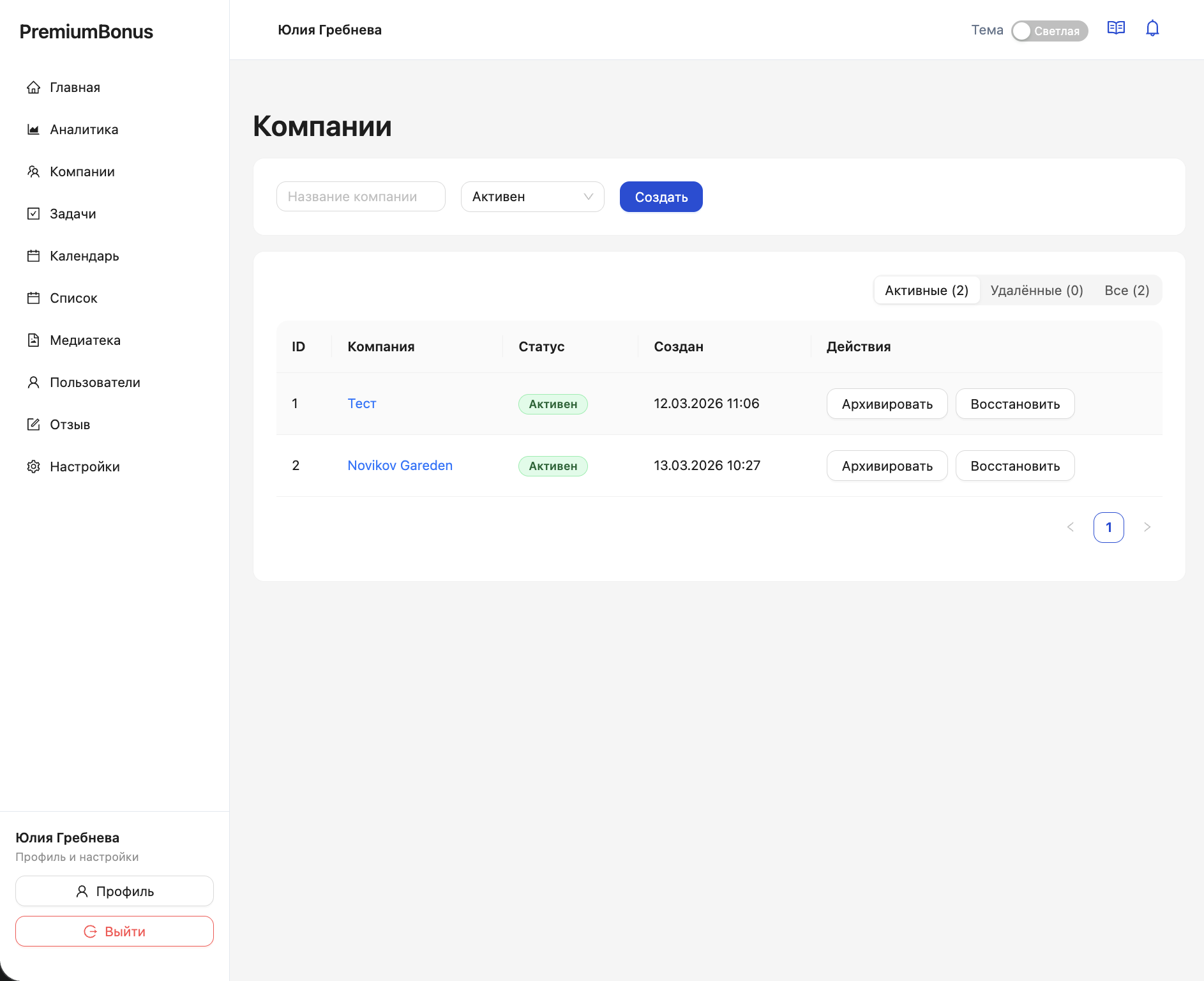Click the Задачи checkbox icon in sidebar
The height and width of the screenshot is (981, 1204).
coord(34,214)
